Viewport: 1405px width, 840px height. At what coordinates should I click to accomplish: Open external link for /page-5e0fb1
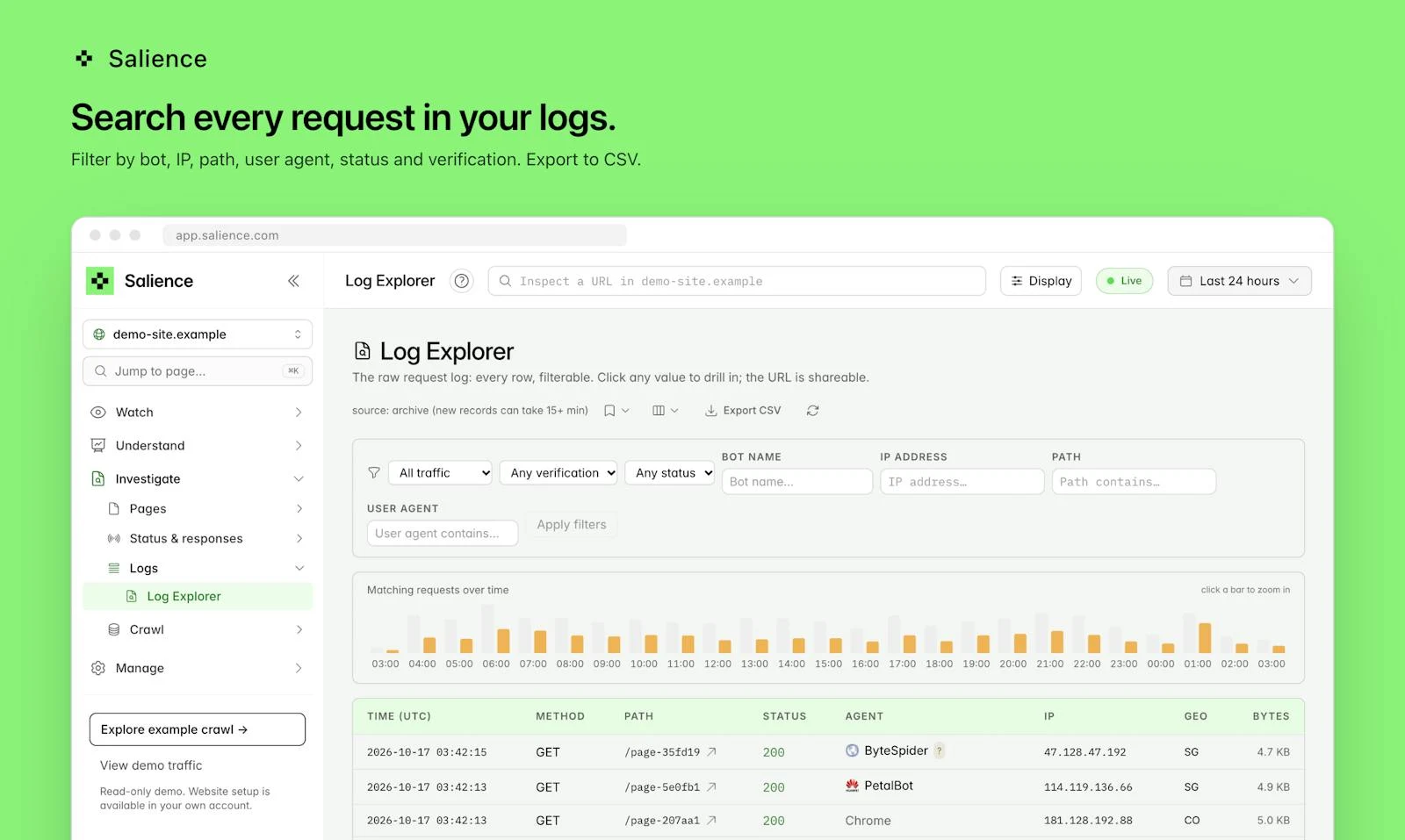click(x=712, y=787)
